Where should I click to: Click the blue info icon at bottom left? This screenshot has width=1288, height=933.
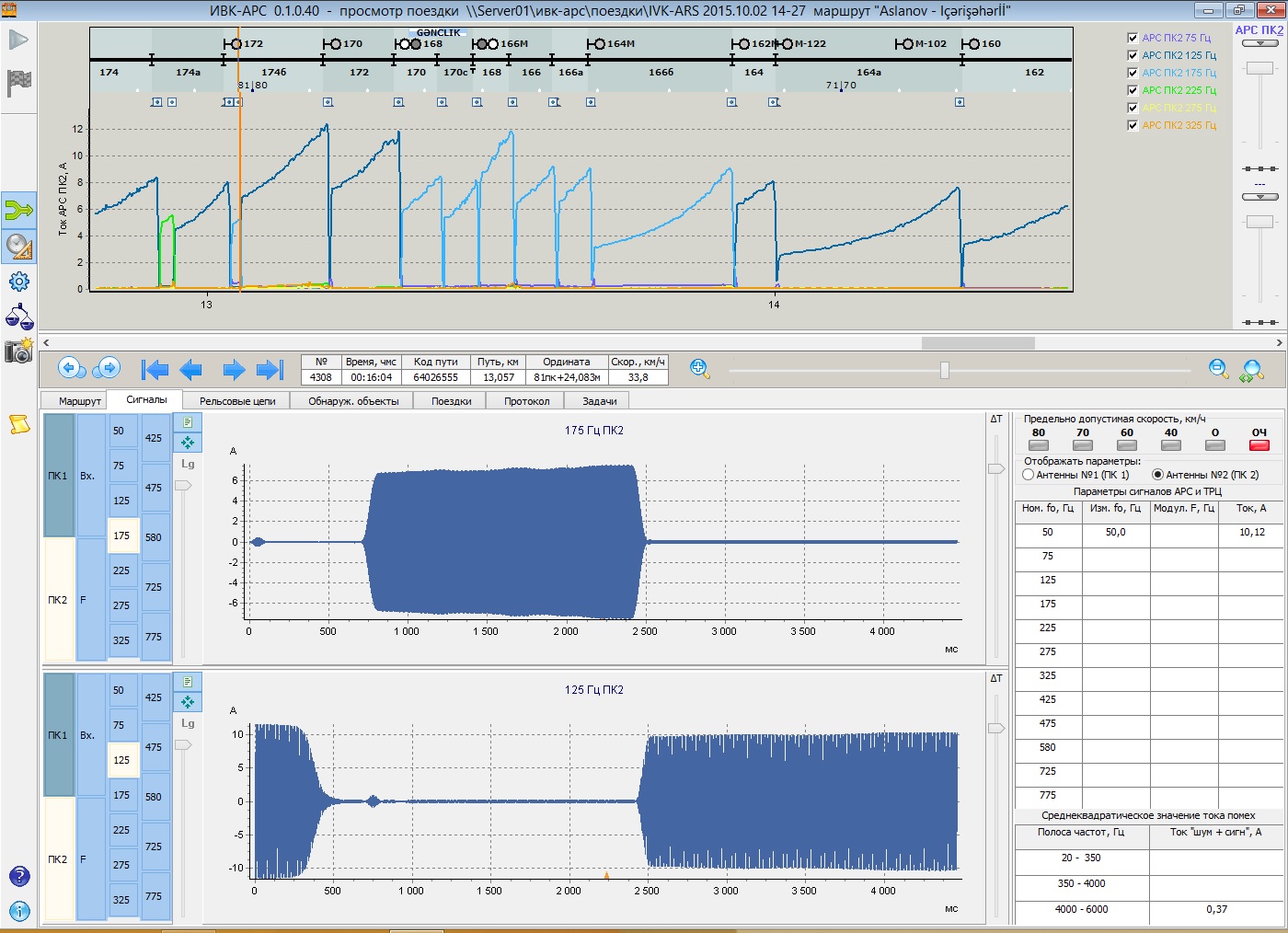19,912
